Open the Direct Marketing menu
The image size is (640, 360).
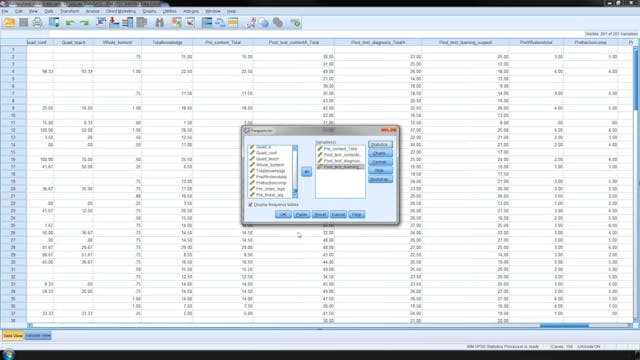[121, 11]
